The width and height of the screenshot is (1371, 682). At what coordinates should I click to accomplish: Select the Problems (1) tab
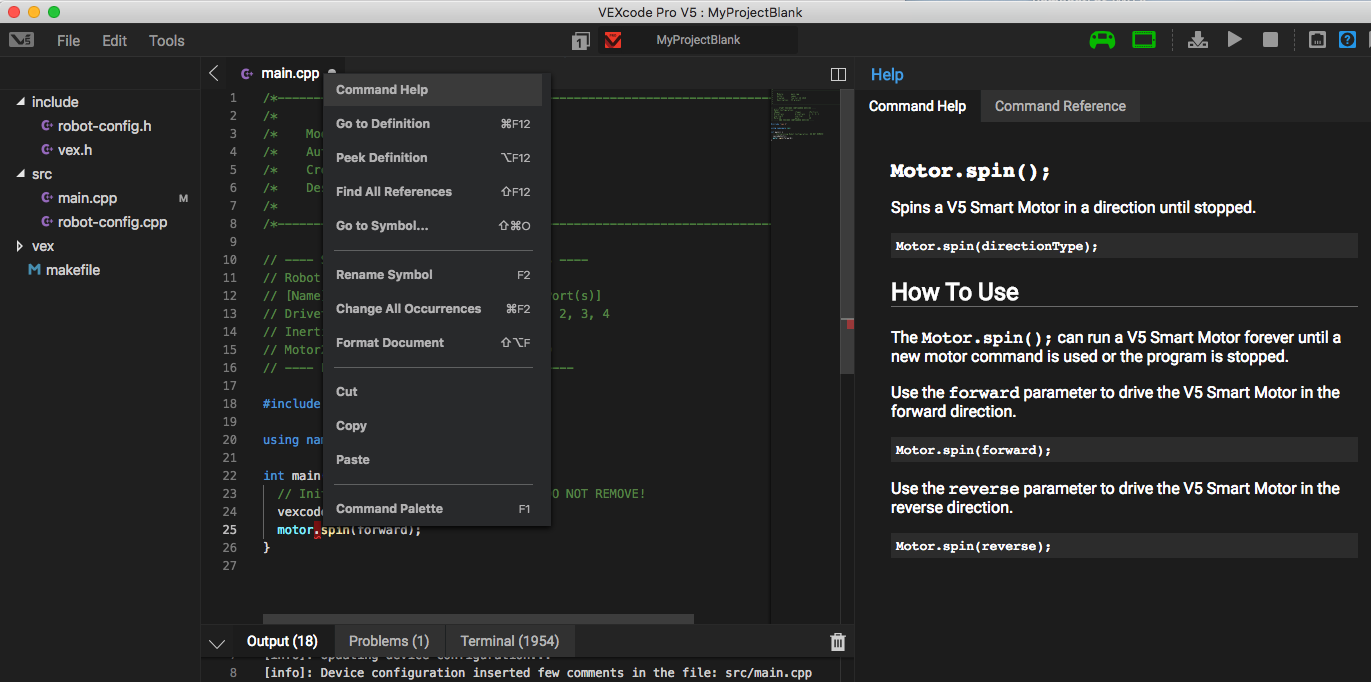coord(389,641)
